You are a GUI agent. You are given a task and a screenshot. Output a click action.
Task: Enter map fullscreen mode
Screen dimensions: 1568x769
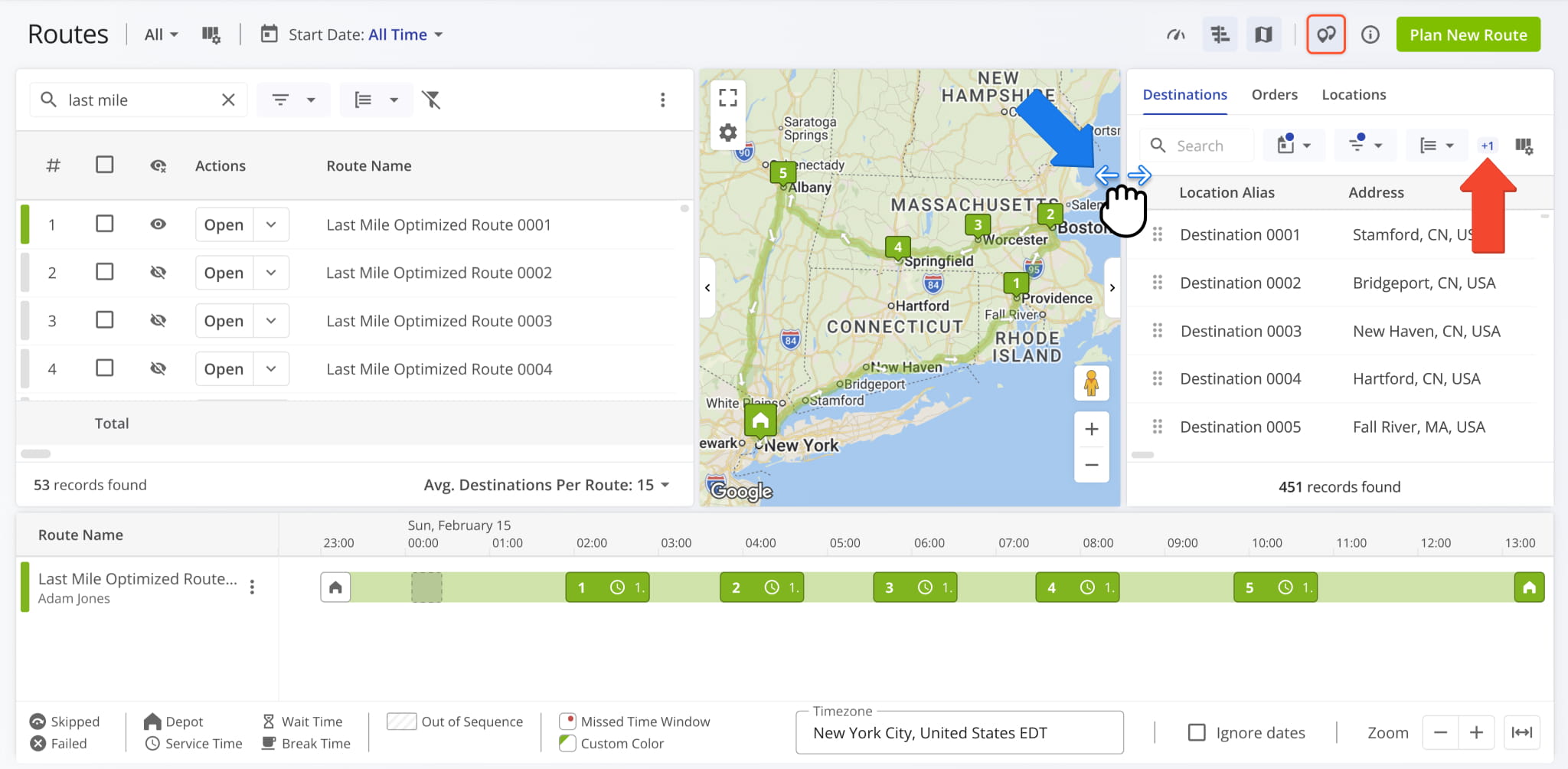point(728,97)
